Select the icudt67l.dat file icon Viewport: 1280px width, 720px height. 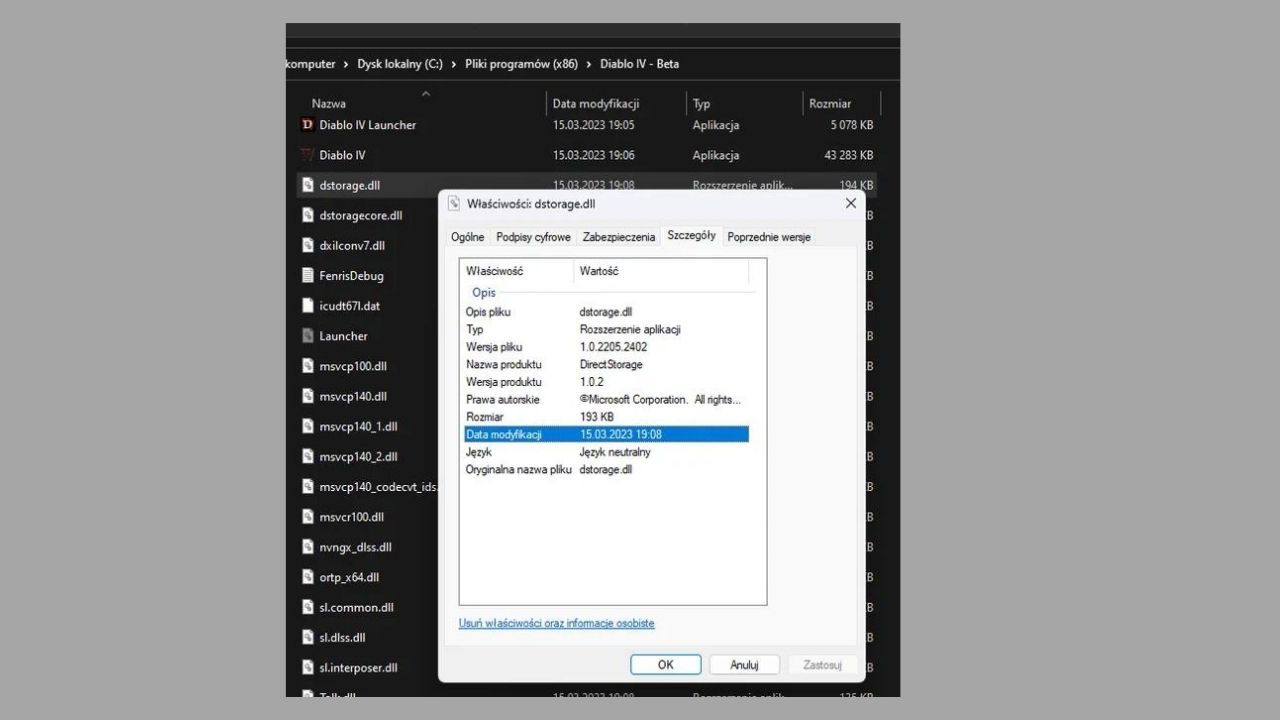[x=308, y=306]
